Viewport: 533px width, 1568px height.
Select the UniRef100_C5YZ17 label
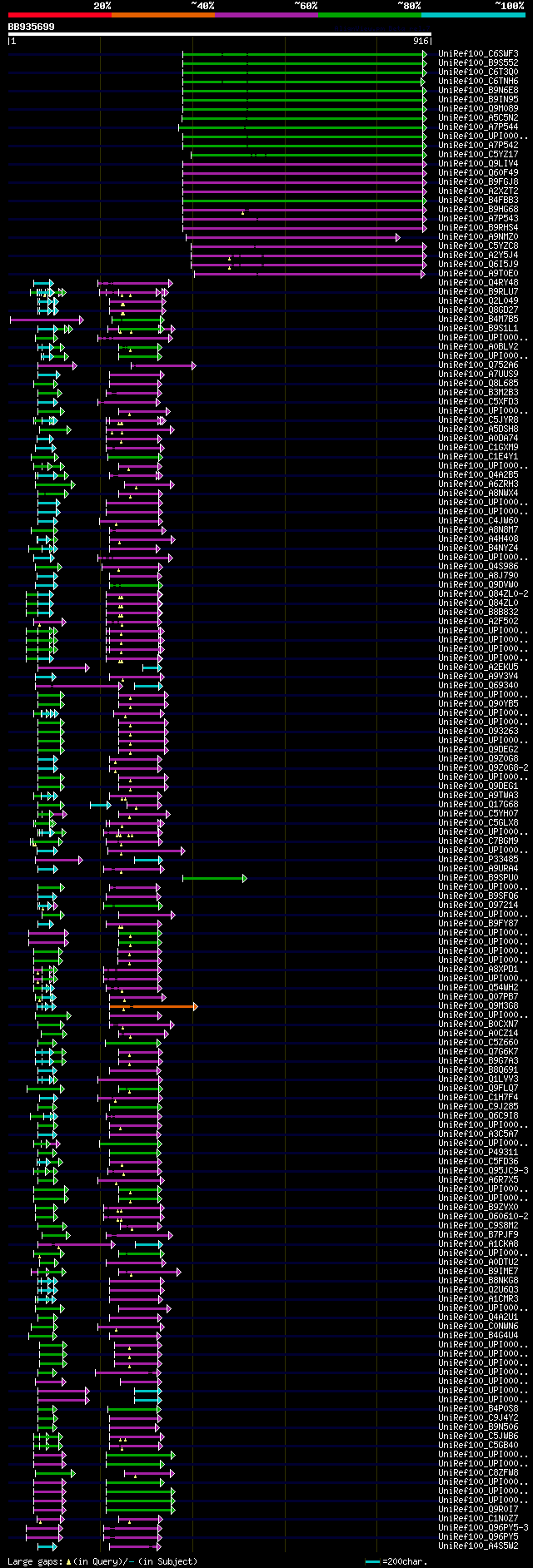(478, 154)
